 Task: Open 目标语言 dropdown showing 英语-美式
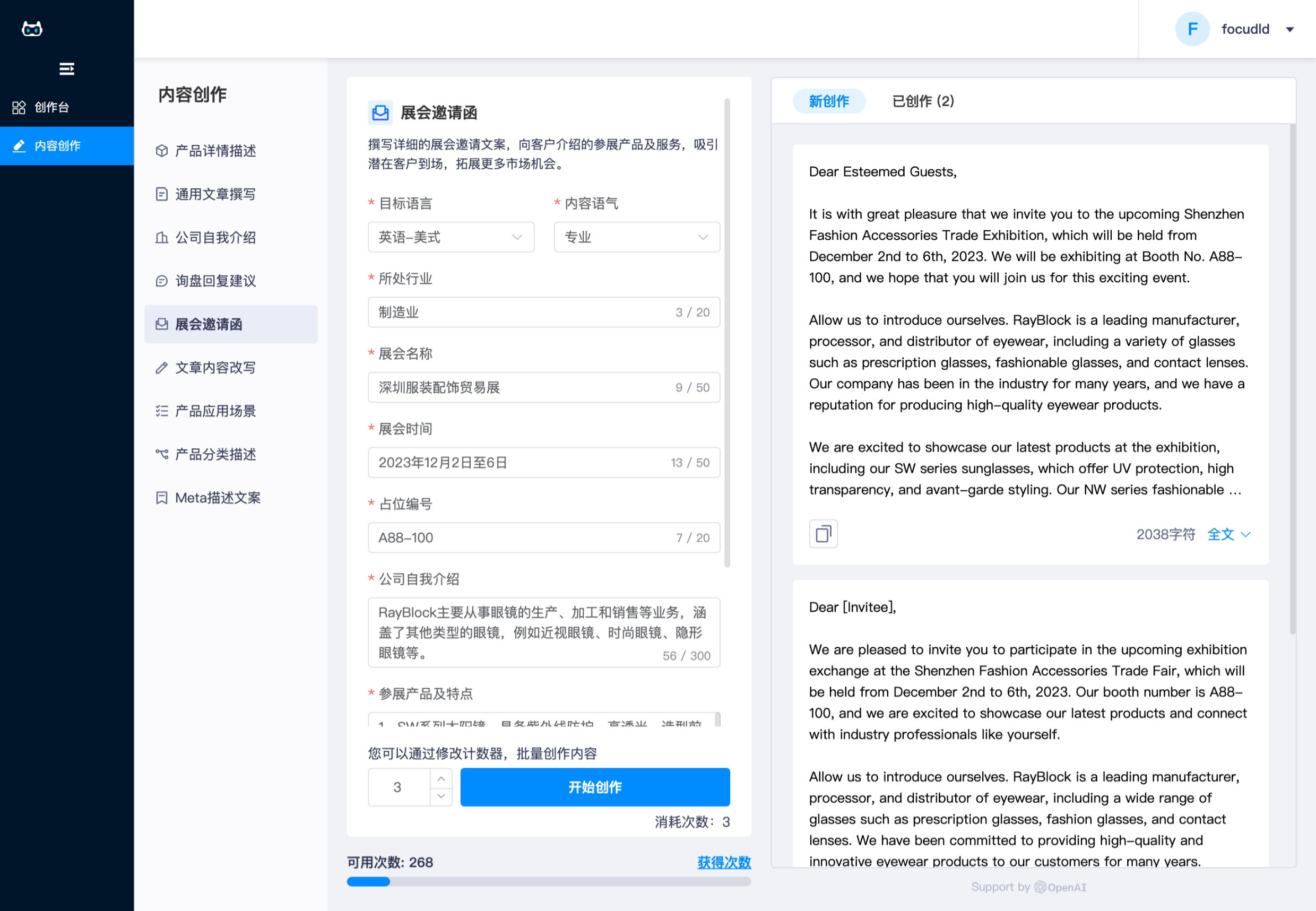pos(451,237)
